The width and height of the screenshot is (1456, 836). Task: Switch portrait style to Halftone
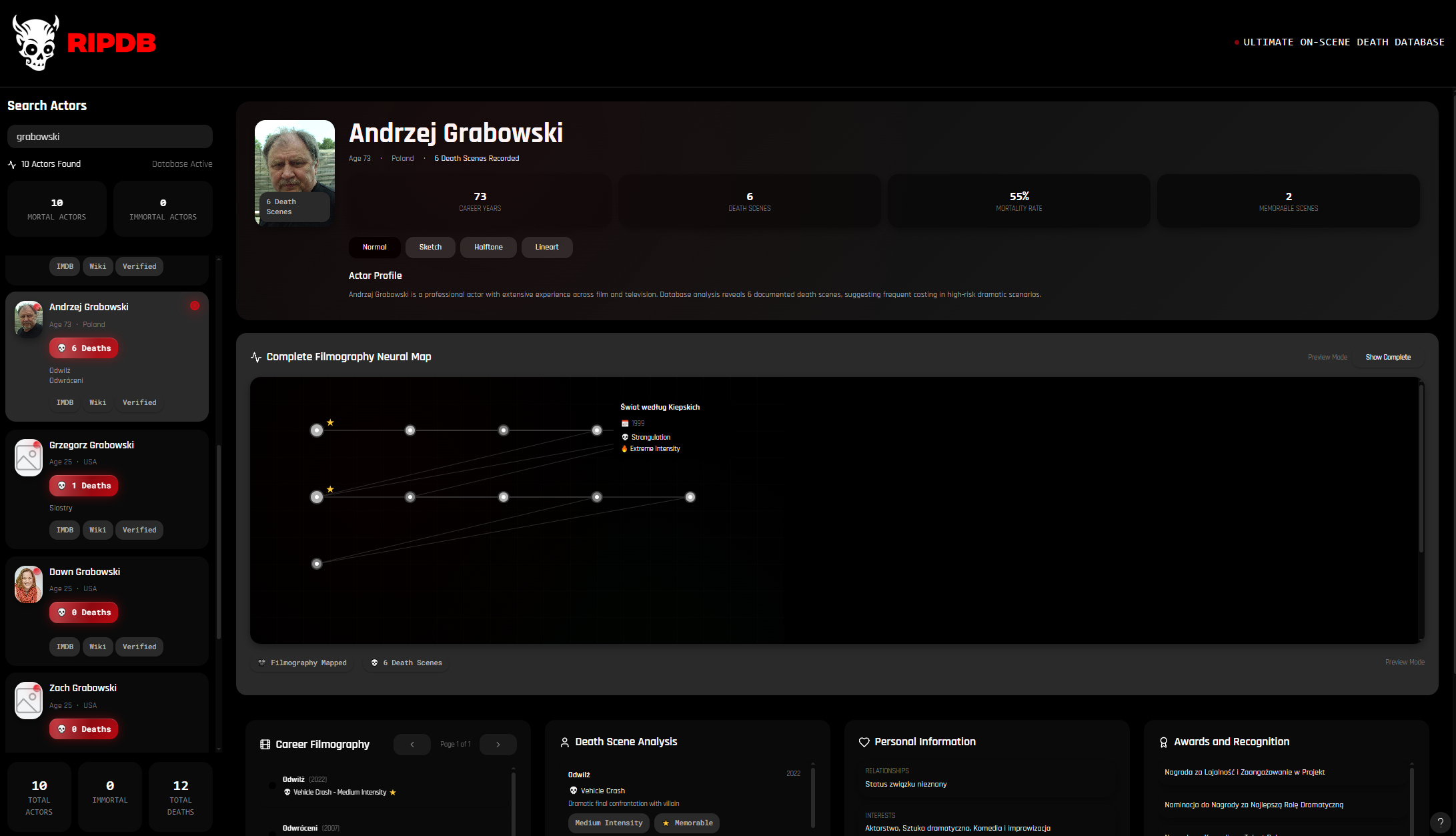coord(488,247)
